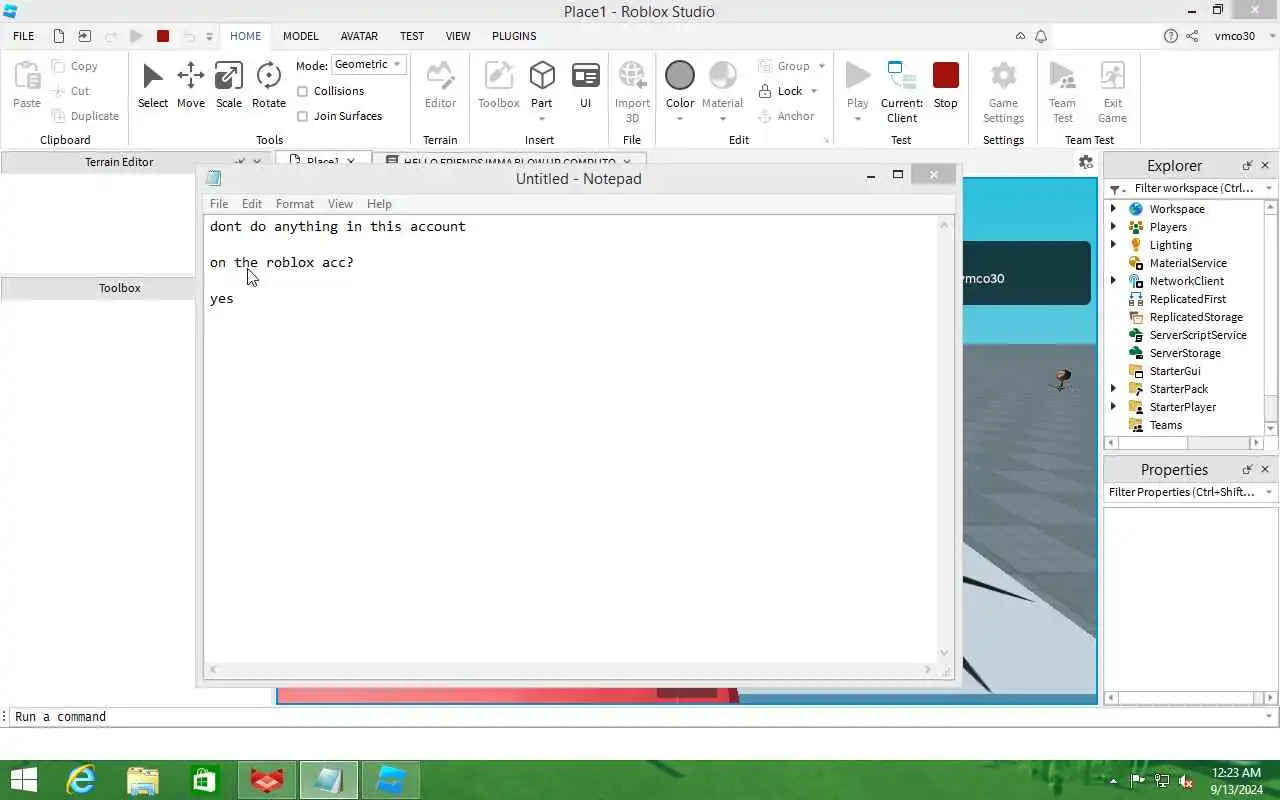Viewport: 1280px width, 800px height.
Task: Expand the StarterPlayer tree node
Action: 1113,407
